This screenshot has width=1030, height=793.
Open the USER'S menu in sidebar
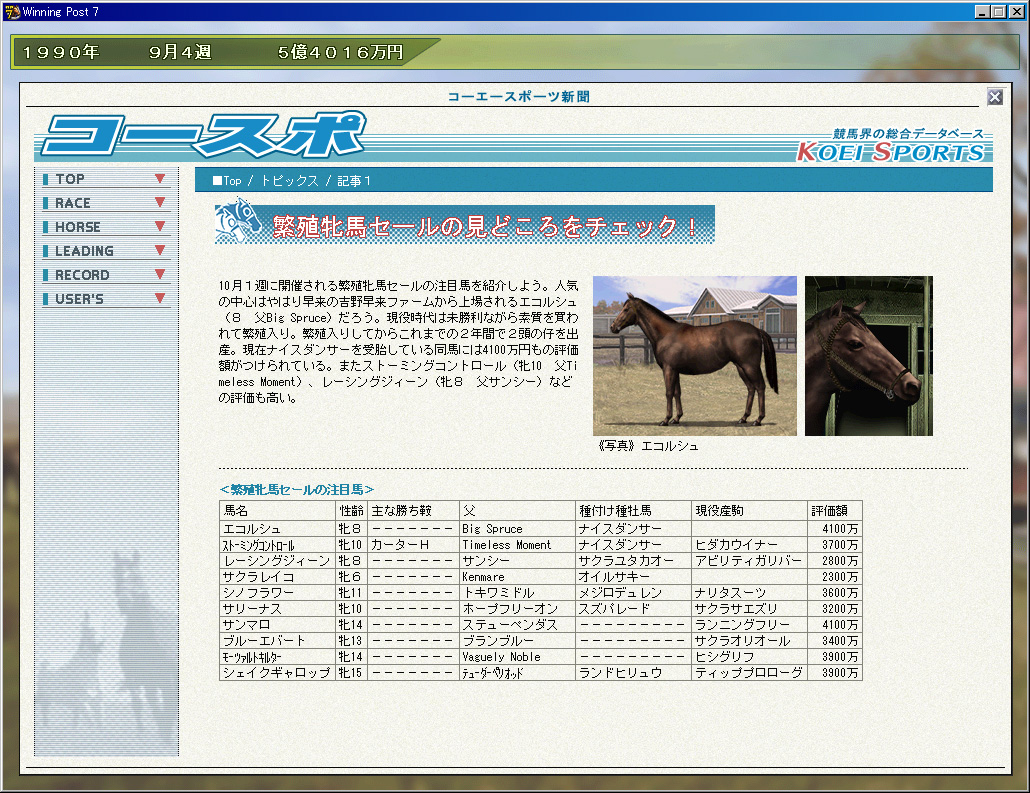coord(104,299)
